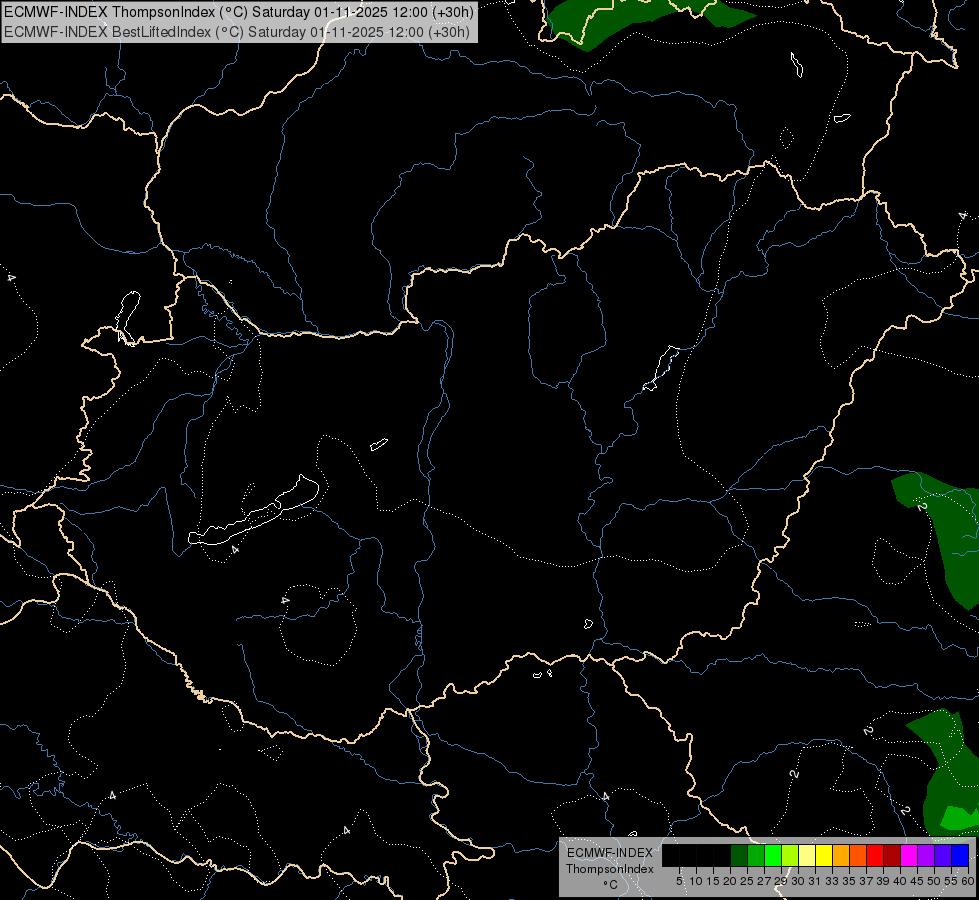The image size is (979, 900).
Task: Pick the dark red 39-40 legend swatch
Action: [892, 855]
